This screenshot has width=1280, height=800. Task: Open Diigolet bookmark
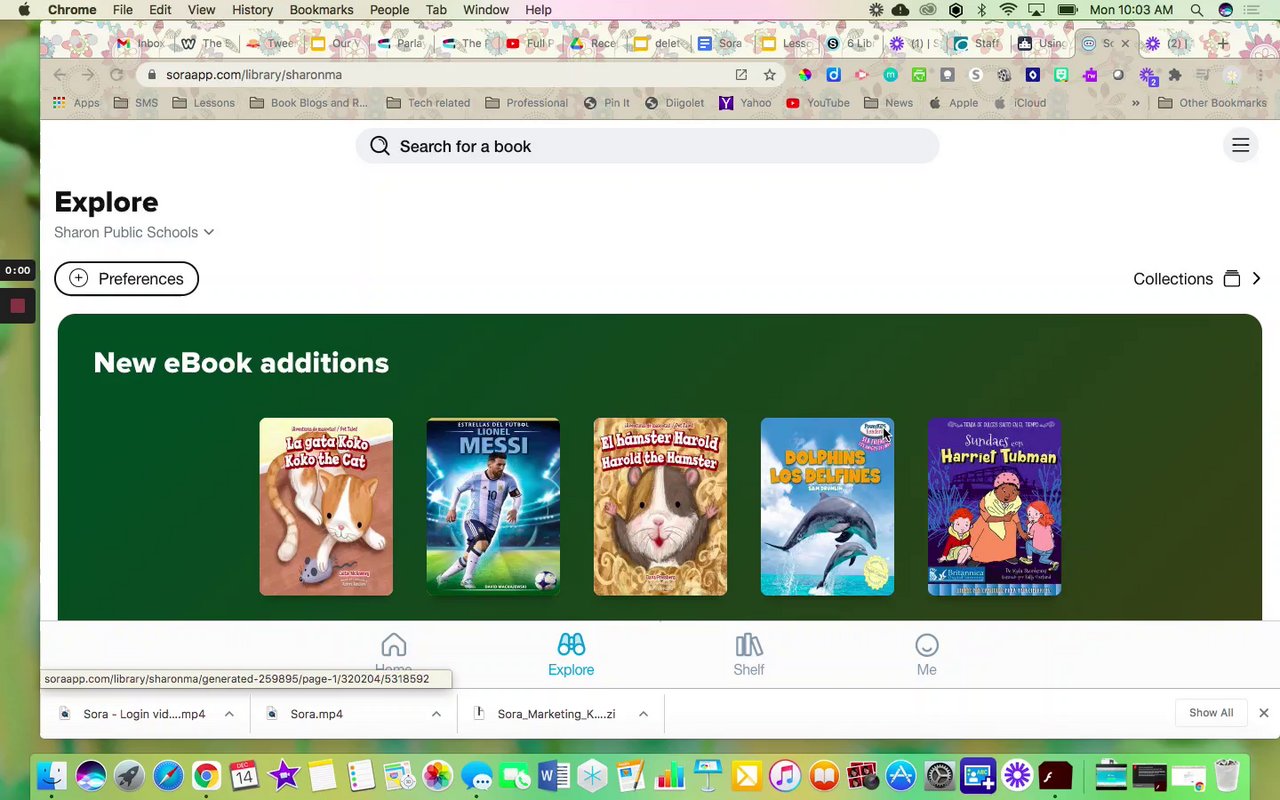pyautogui.click(x=675, y=103)
